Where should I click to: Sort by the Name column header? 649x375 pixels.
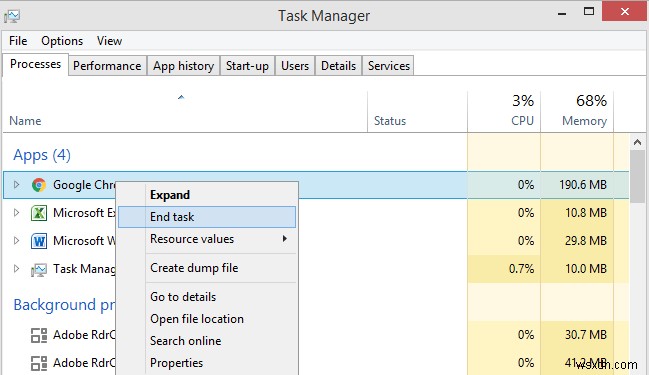[185, 112]
